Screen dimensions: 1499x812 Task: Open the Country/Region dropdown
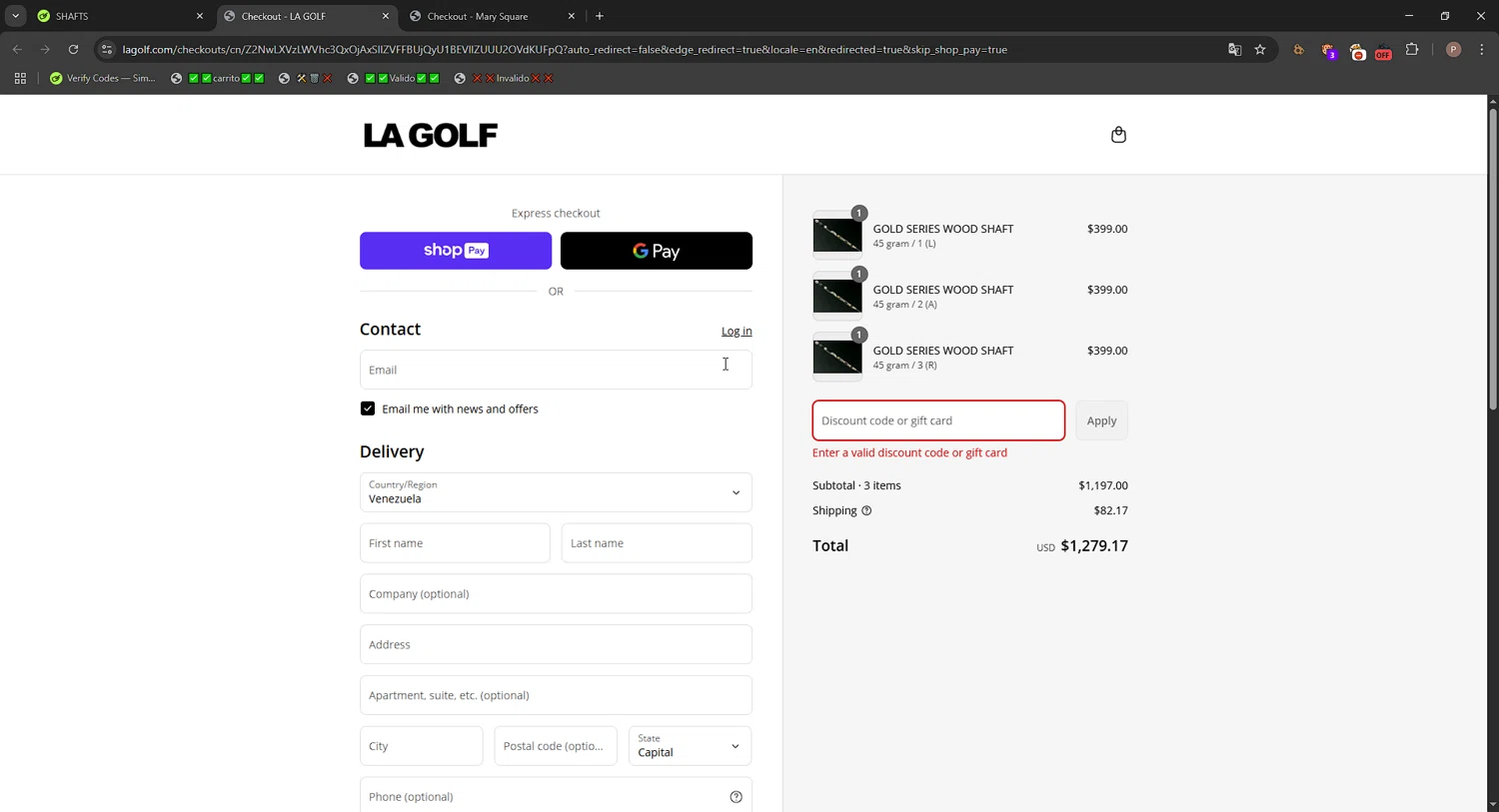pos(556,492)
